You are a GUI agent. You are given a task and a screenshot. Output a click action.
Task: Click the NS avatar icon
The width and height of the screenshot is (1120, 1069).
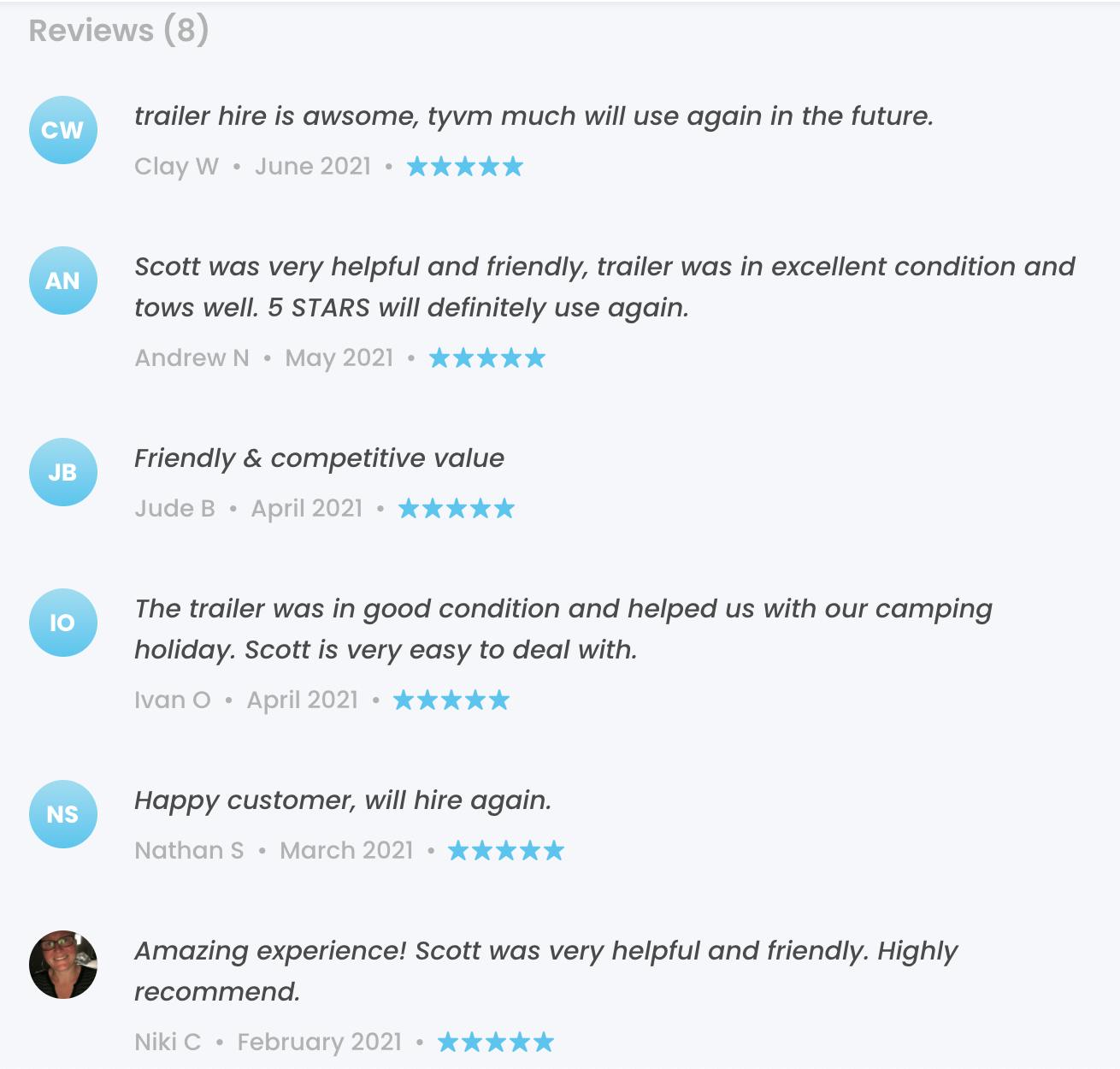[x=62, y=814]
